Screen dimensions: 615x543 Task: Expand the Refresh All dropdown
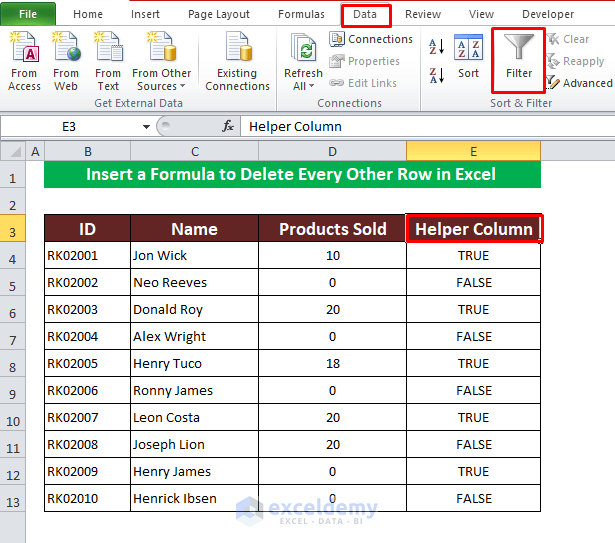pyautogui.click(x=303, y=86)
